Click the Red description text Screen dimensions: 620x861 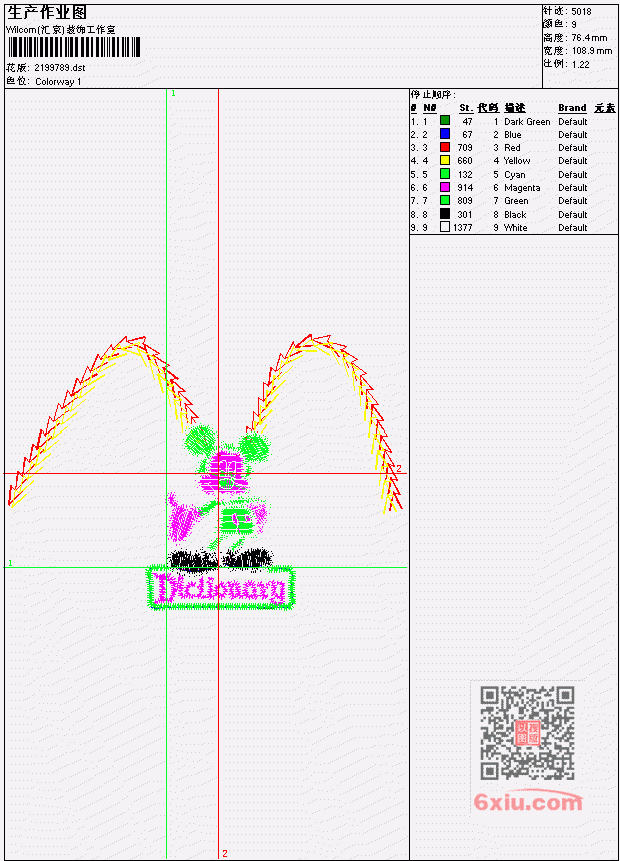point(512,148)
